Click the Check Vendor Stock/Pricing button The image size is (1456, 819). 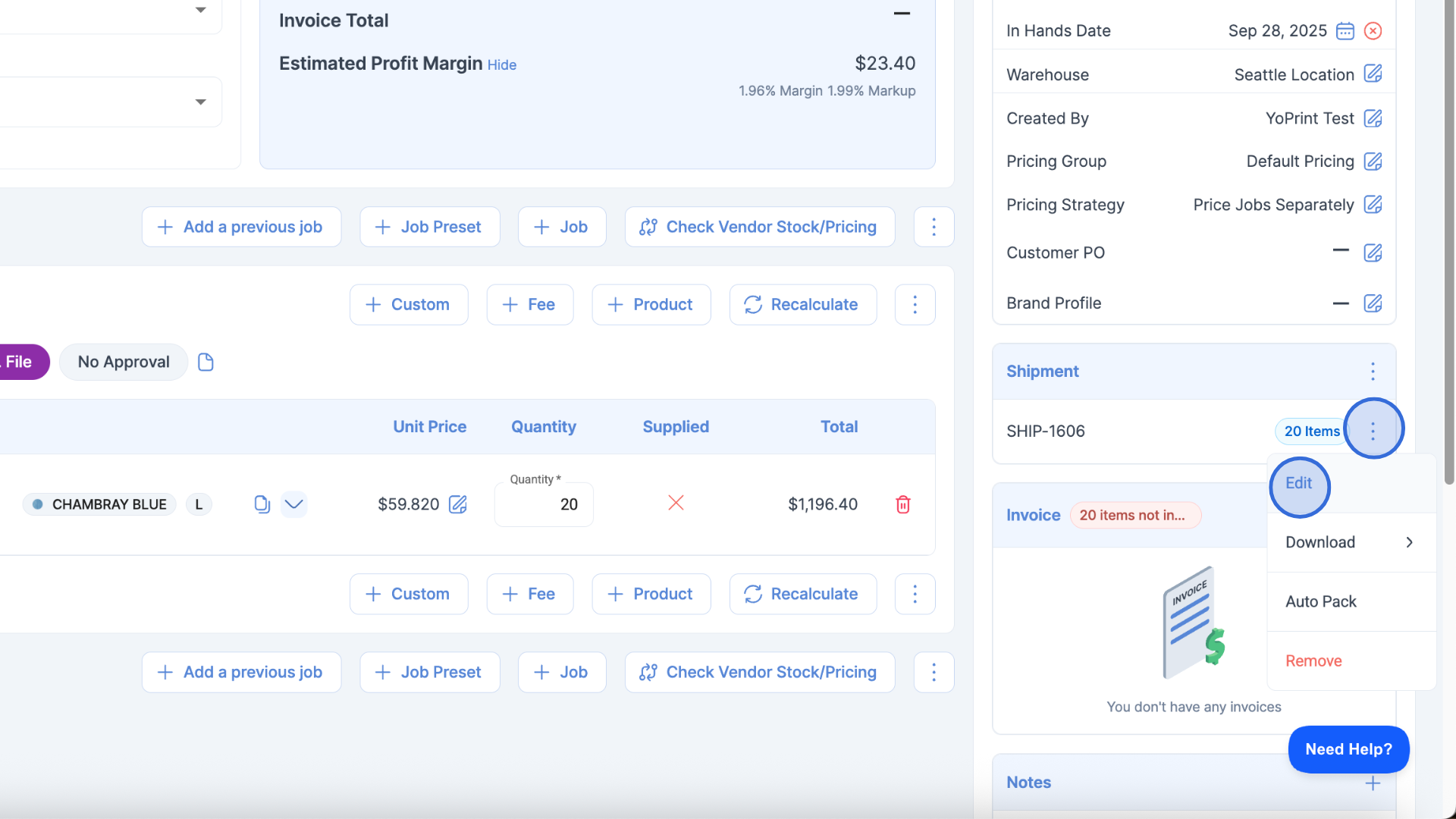[759, 227]
